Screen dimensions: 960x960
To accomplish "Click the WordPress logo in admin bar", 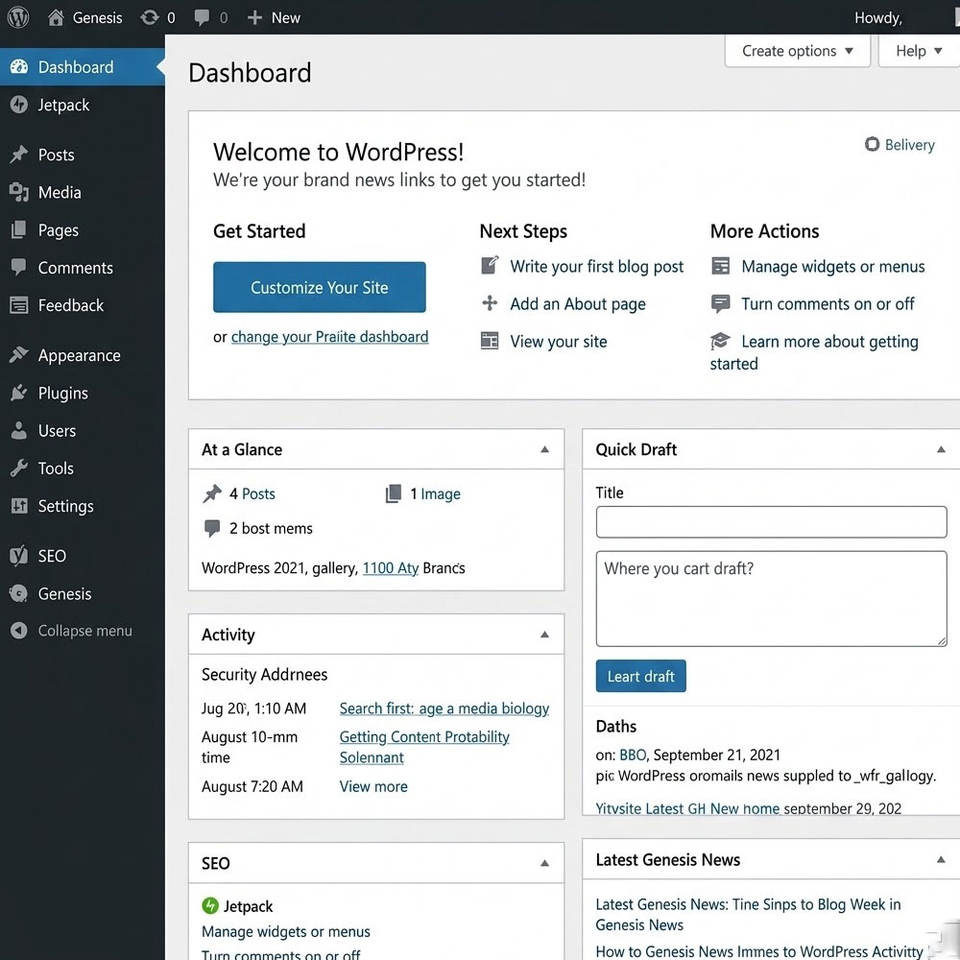I will click(x=18, y=17).
